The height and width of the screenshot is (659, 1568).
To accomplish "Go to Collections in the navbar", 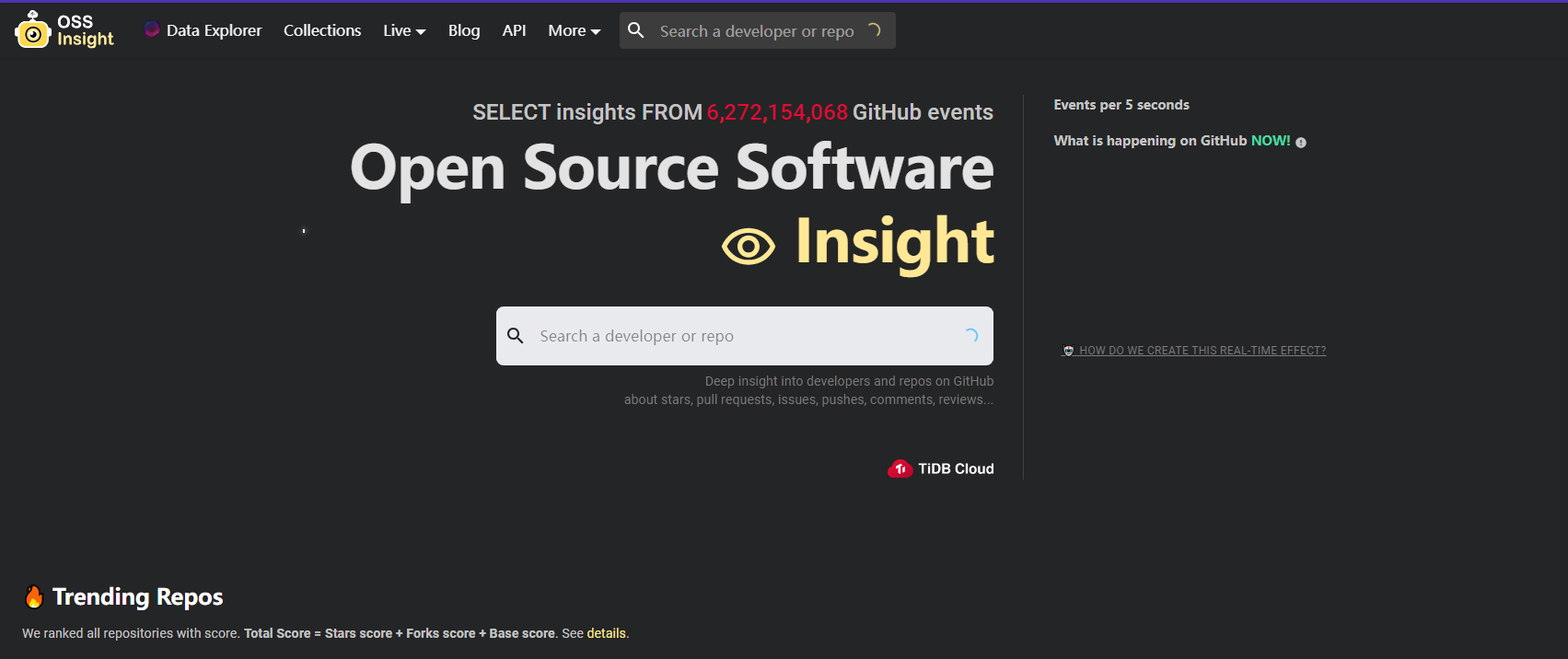I will click(322, 30).
